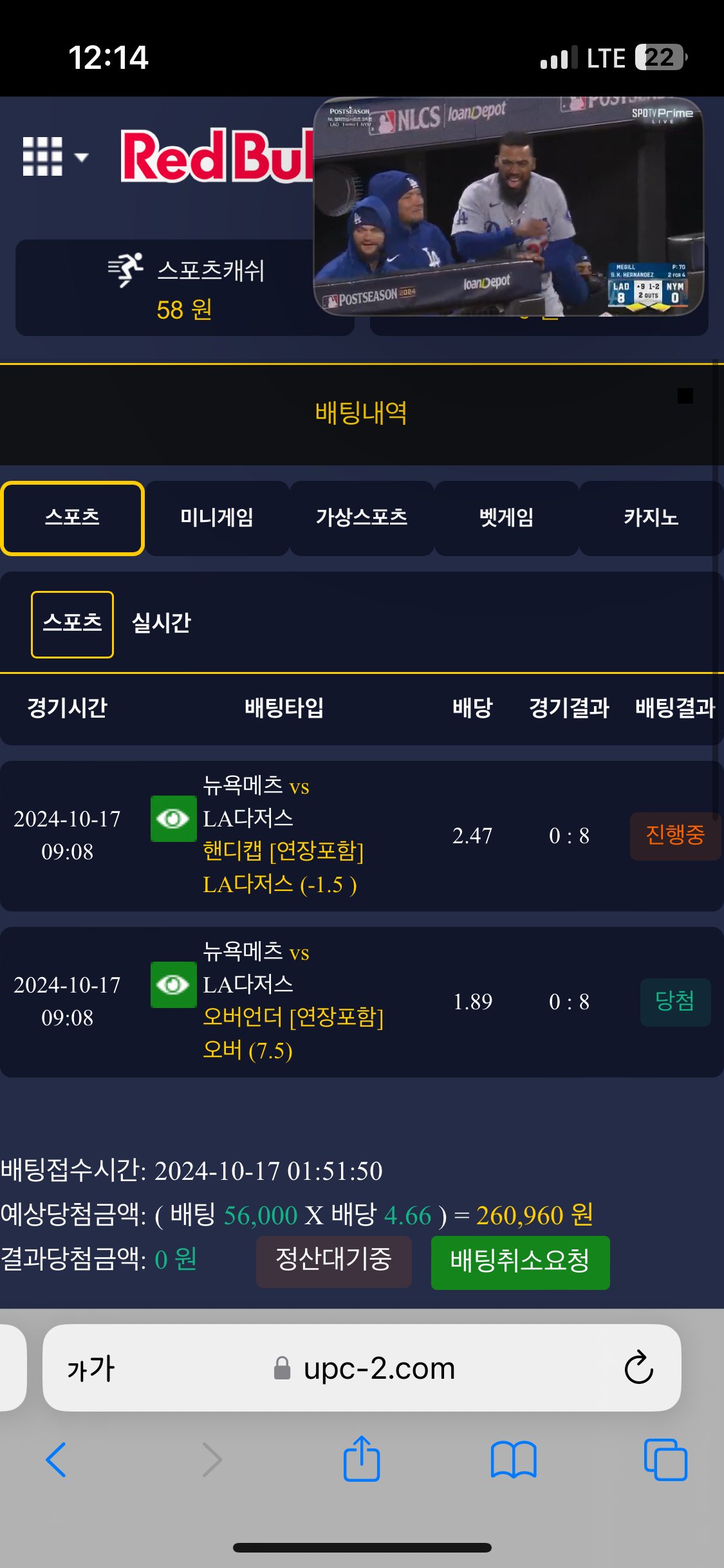Select the 미니게임 tab

click(217, 518)
